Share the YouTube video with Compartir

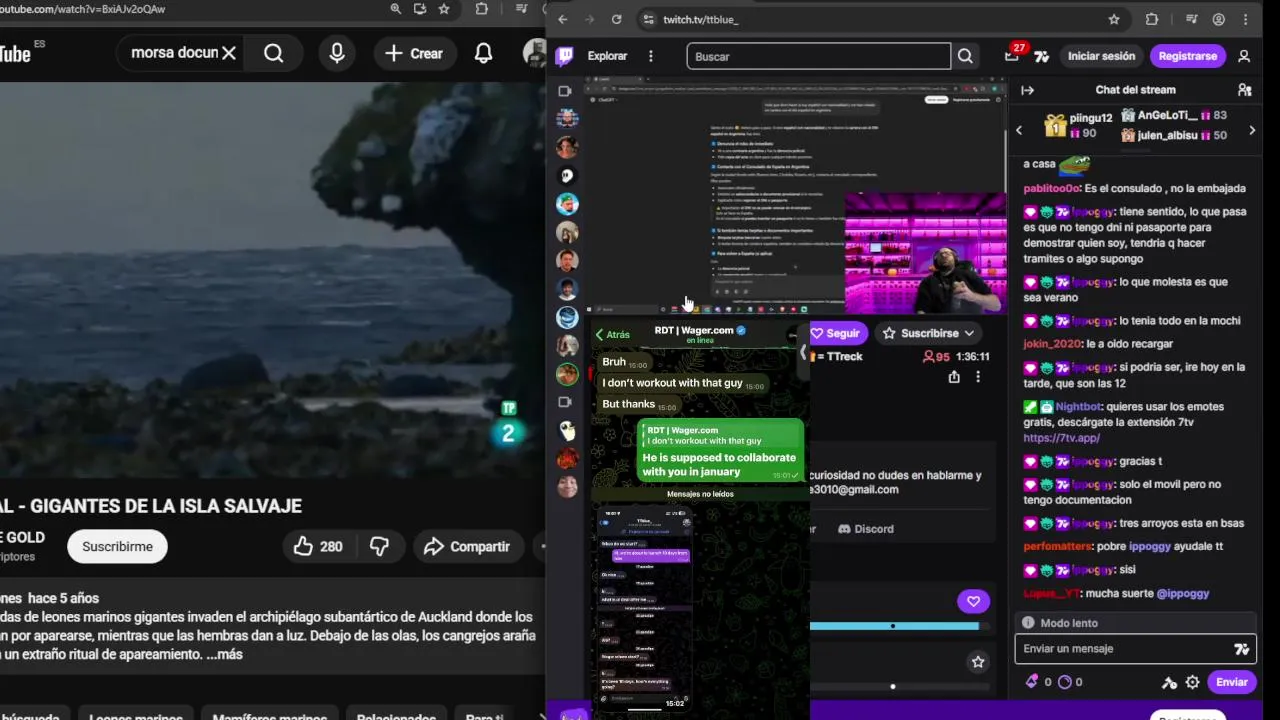click(x=467, y=546)
